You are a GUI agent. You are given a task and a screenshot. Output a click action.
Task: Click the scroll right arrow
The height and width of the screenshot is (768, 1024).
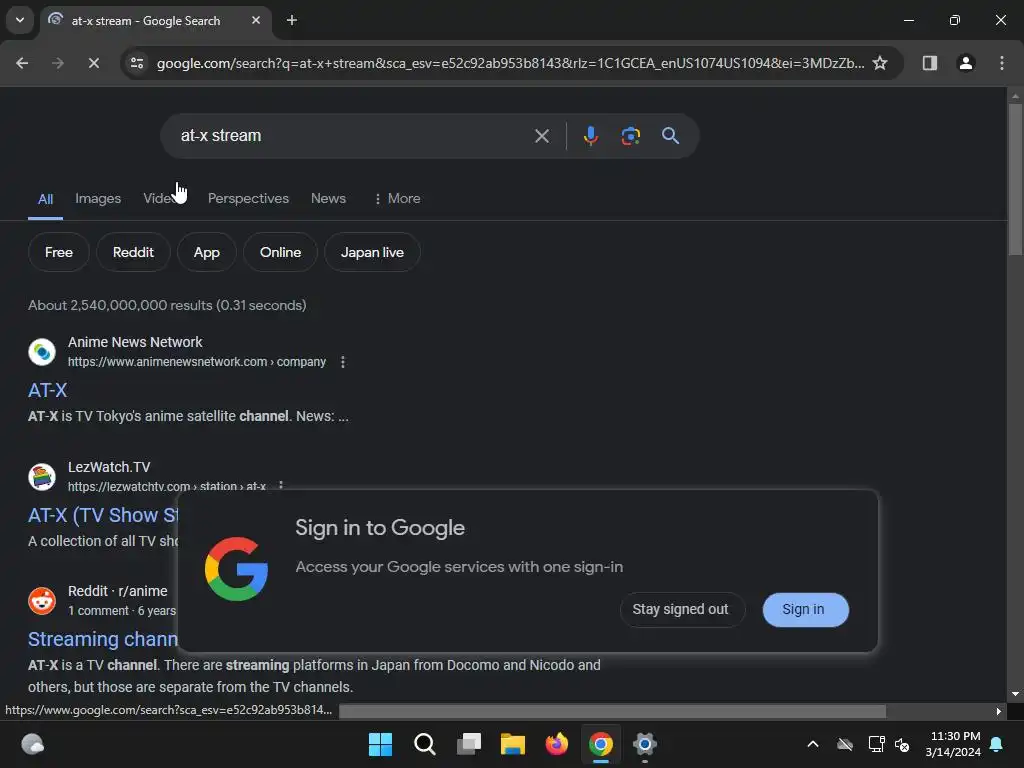coord(999,711)
